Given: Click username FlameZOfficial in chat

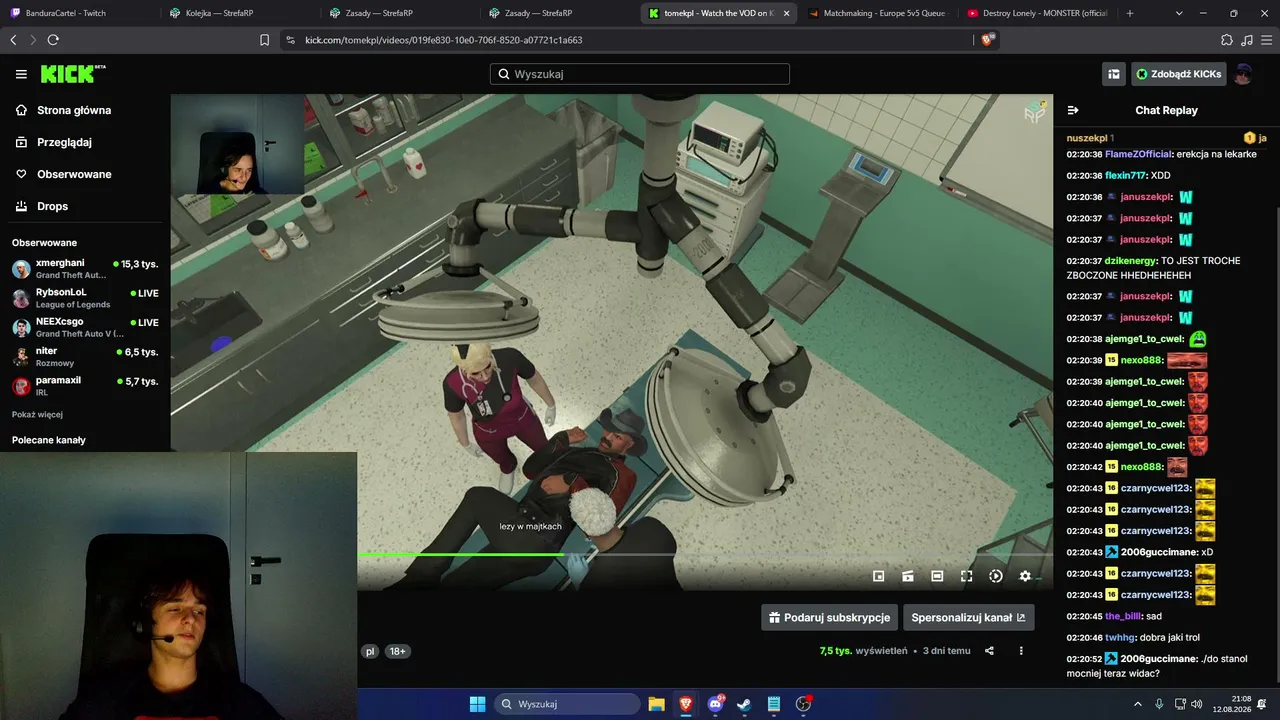Looking at the screenshot, I should tap(1139, 154).
